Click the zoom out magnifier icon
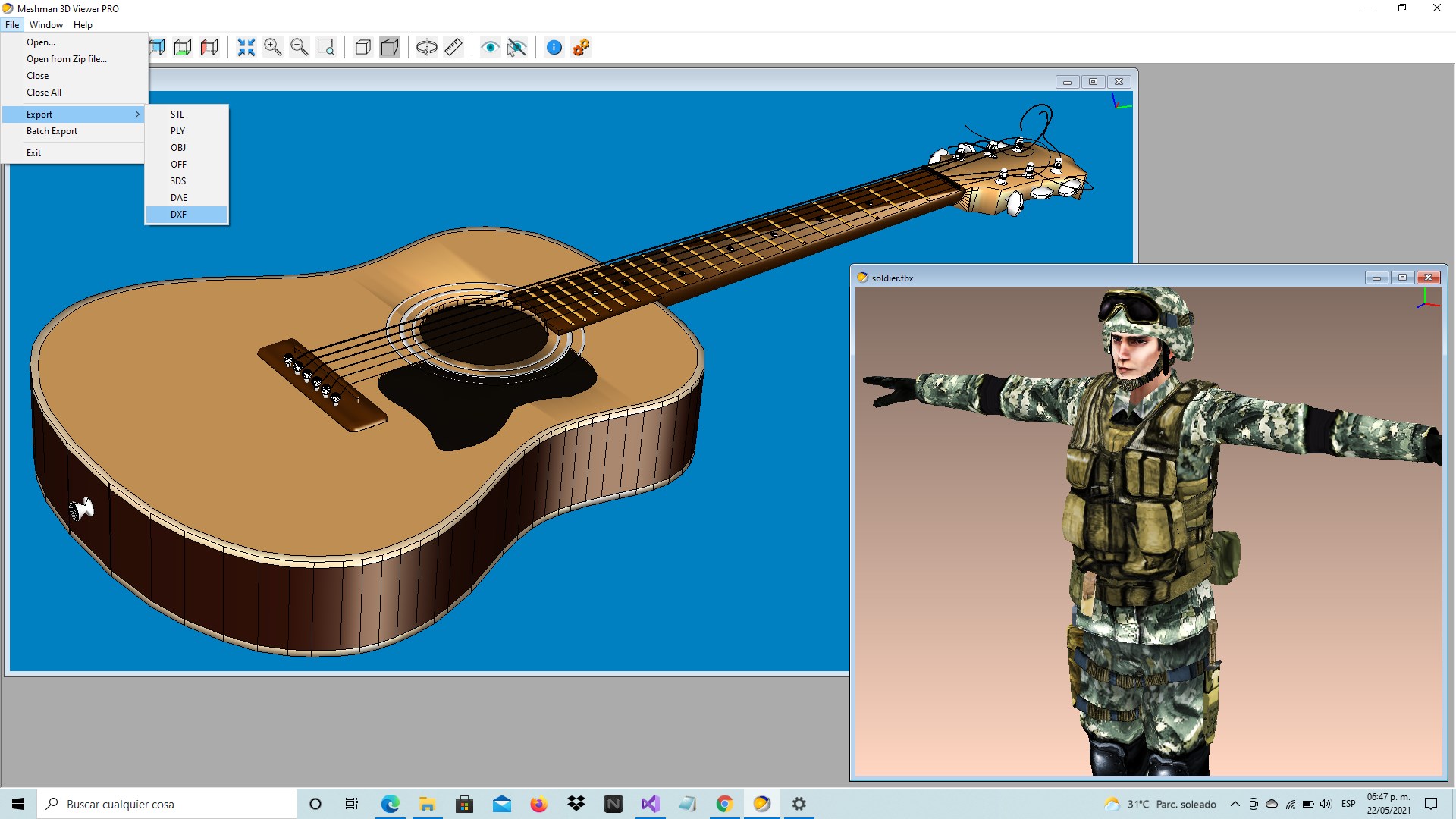This screenshot has width=1456, height=819. point(299,48)
